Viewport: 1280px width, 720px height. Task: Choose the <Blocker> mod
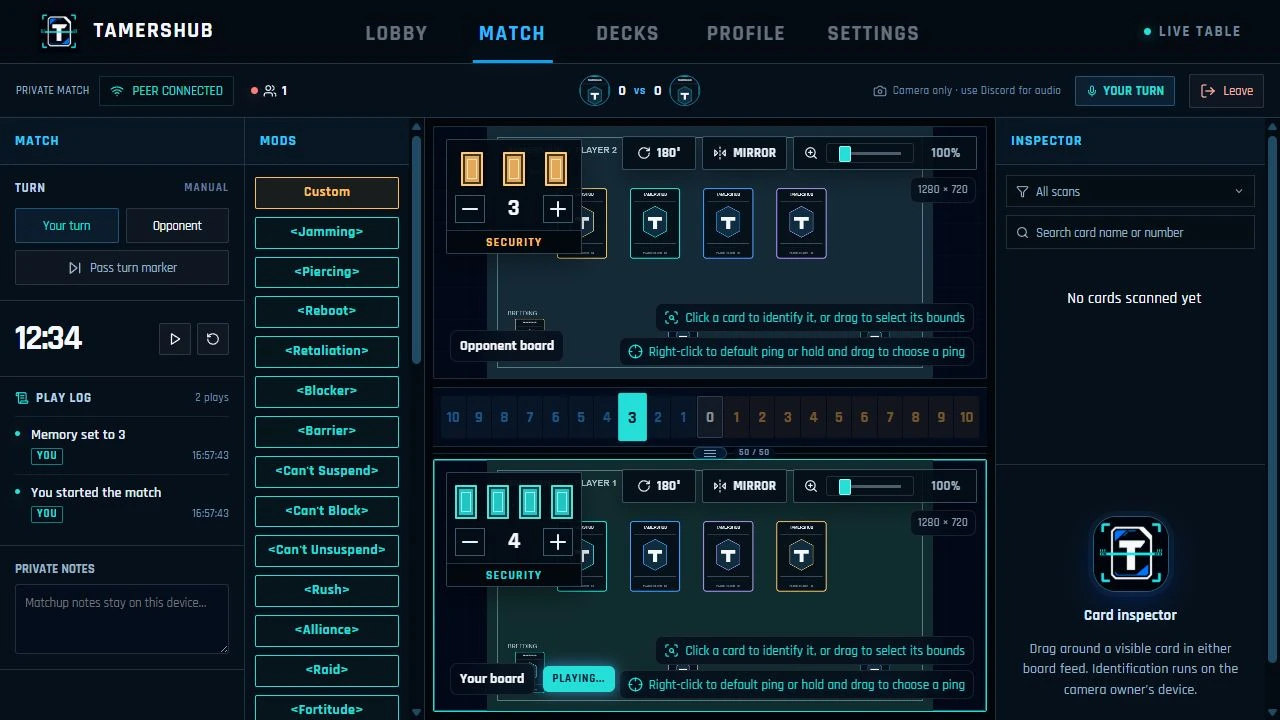327,391
